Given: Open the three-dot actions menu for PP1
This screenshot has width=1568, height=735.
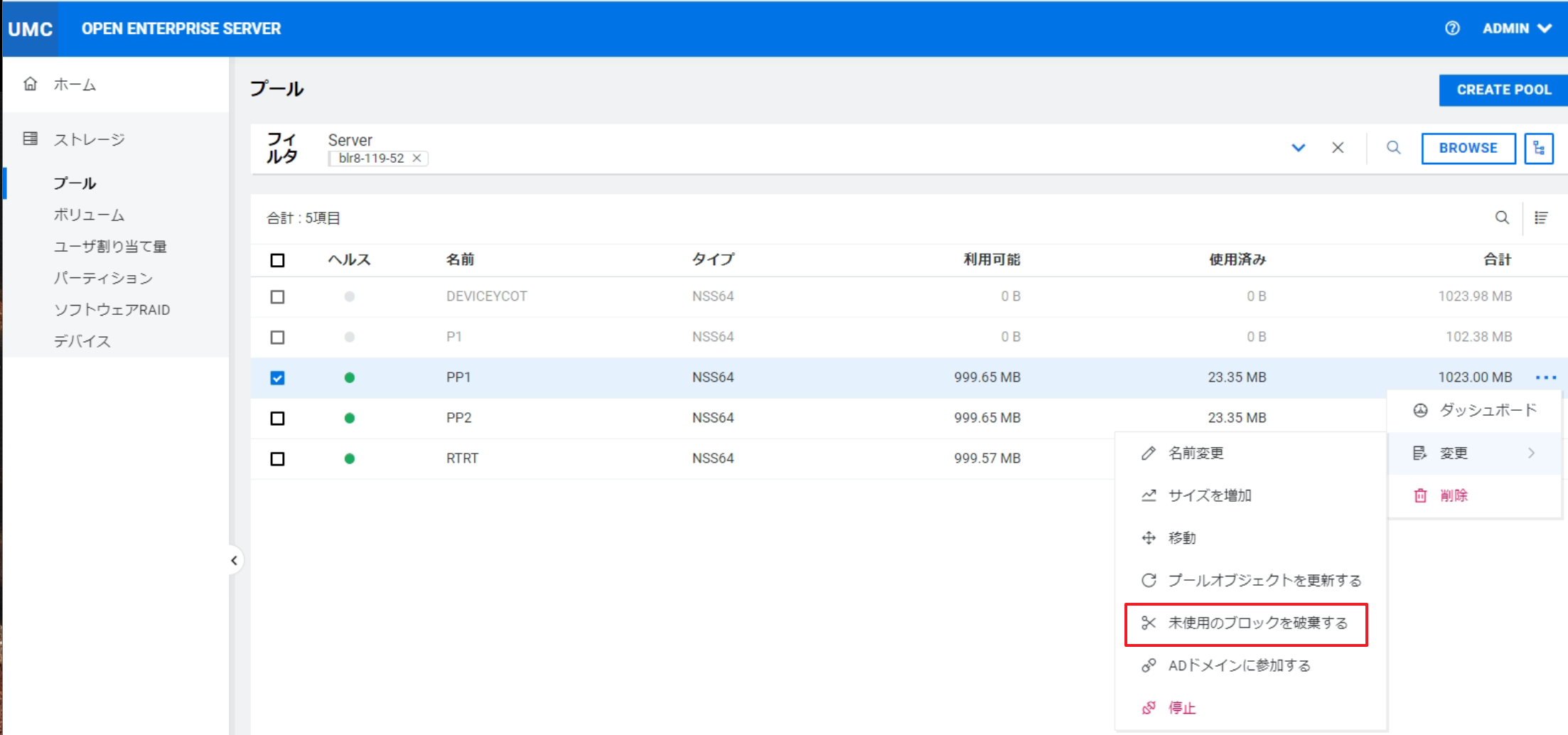Looking at the screenshot, I should coord(1545,377).
